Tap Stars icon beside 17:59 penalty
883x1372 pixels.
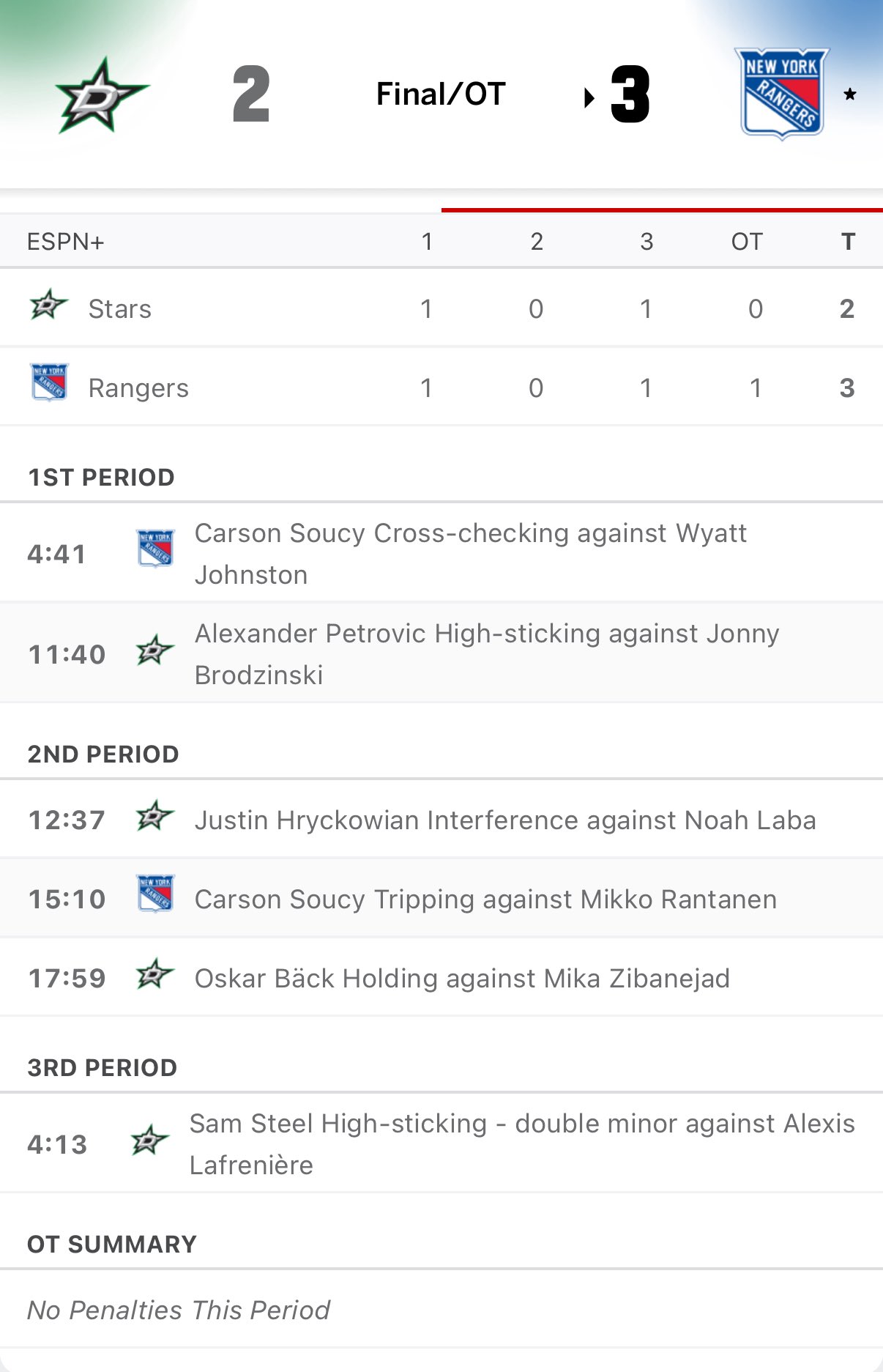154,974
